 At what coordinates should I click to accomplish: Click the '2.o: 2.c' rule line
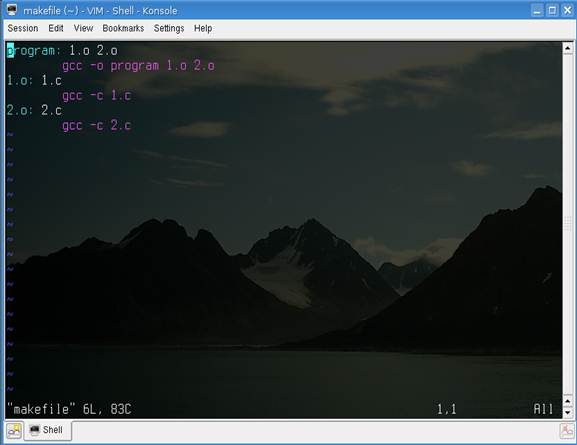point(34,110)
